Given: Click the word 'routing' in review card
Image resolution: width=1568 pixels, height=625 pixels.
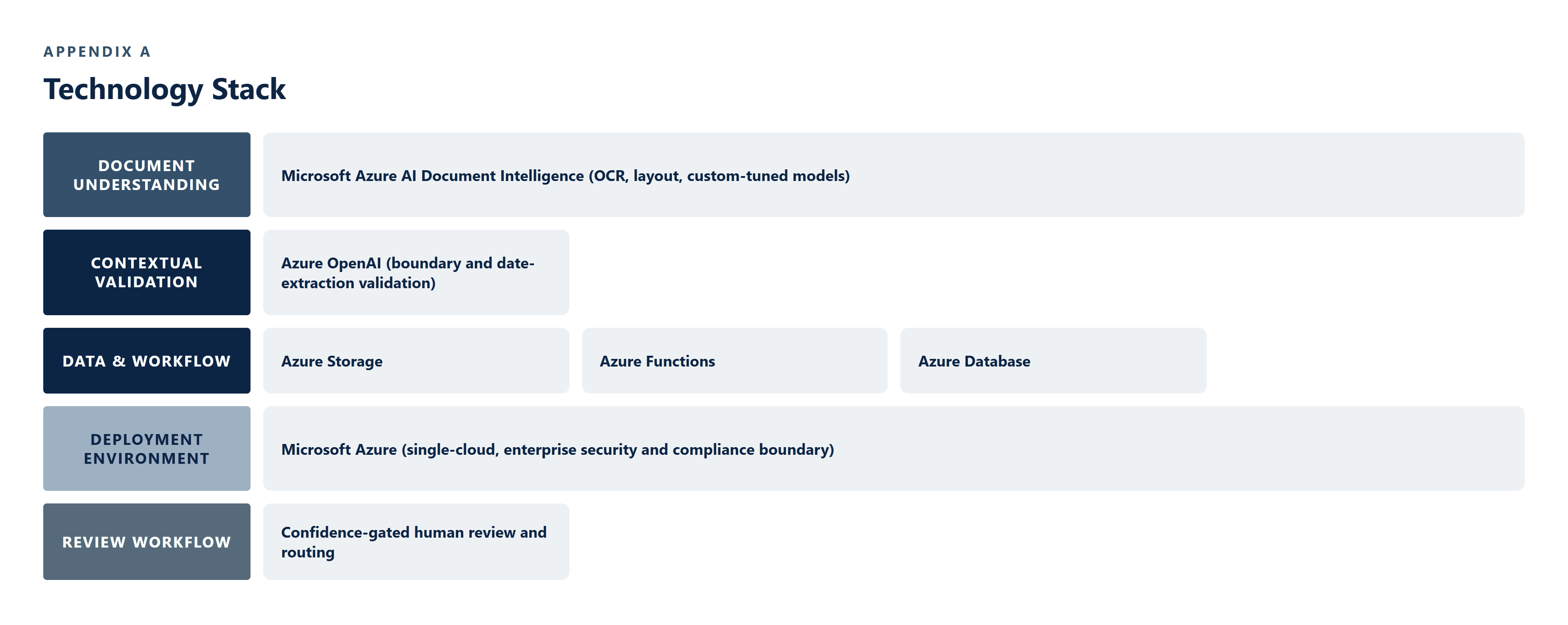Looking at the screenshot, I should [308, 553].
